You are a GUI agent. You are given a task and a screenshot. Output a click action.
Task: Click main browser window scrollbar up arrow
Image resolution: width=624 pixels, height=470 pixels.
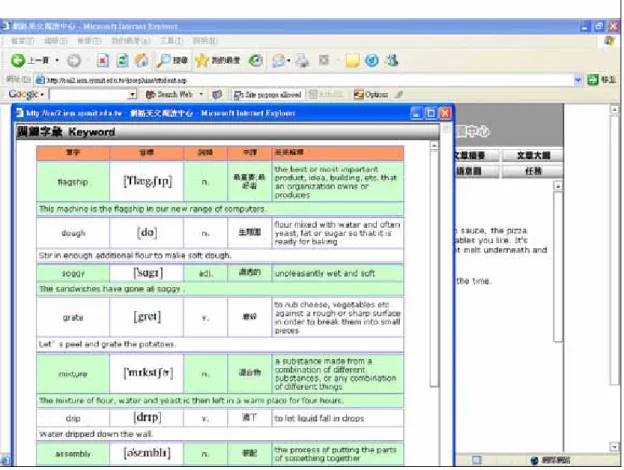tap(614, 109)
